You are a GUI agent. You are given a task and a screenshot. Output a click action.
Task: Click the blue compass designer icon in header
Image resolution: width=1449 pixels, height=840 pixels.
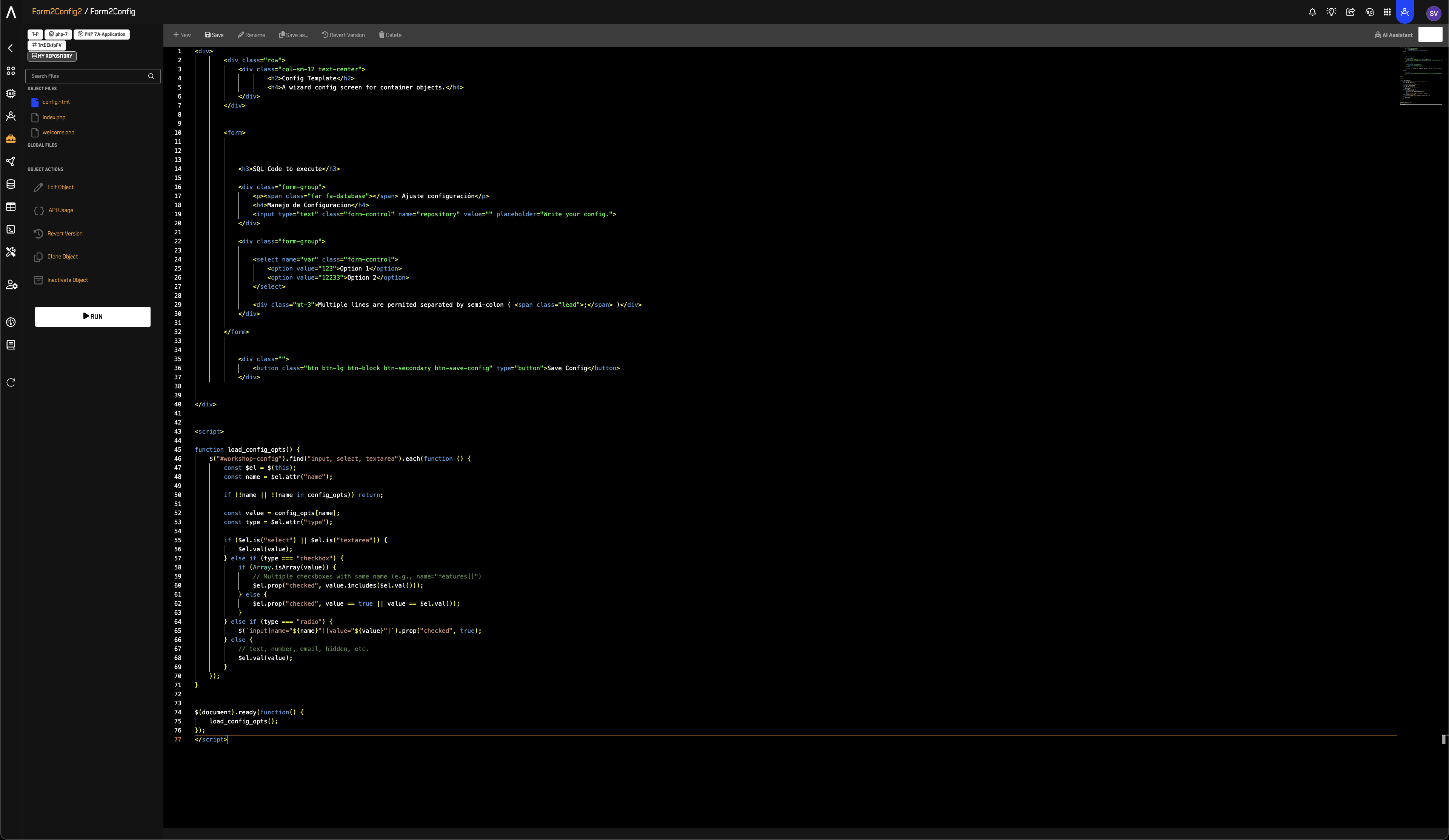(1405, 11)
